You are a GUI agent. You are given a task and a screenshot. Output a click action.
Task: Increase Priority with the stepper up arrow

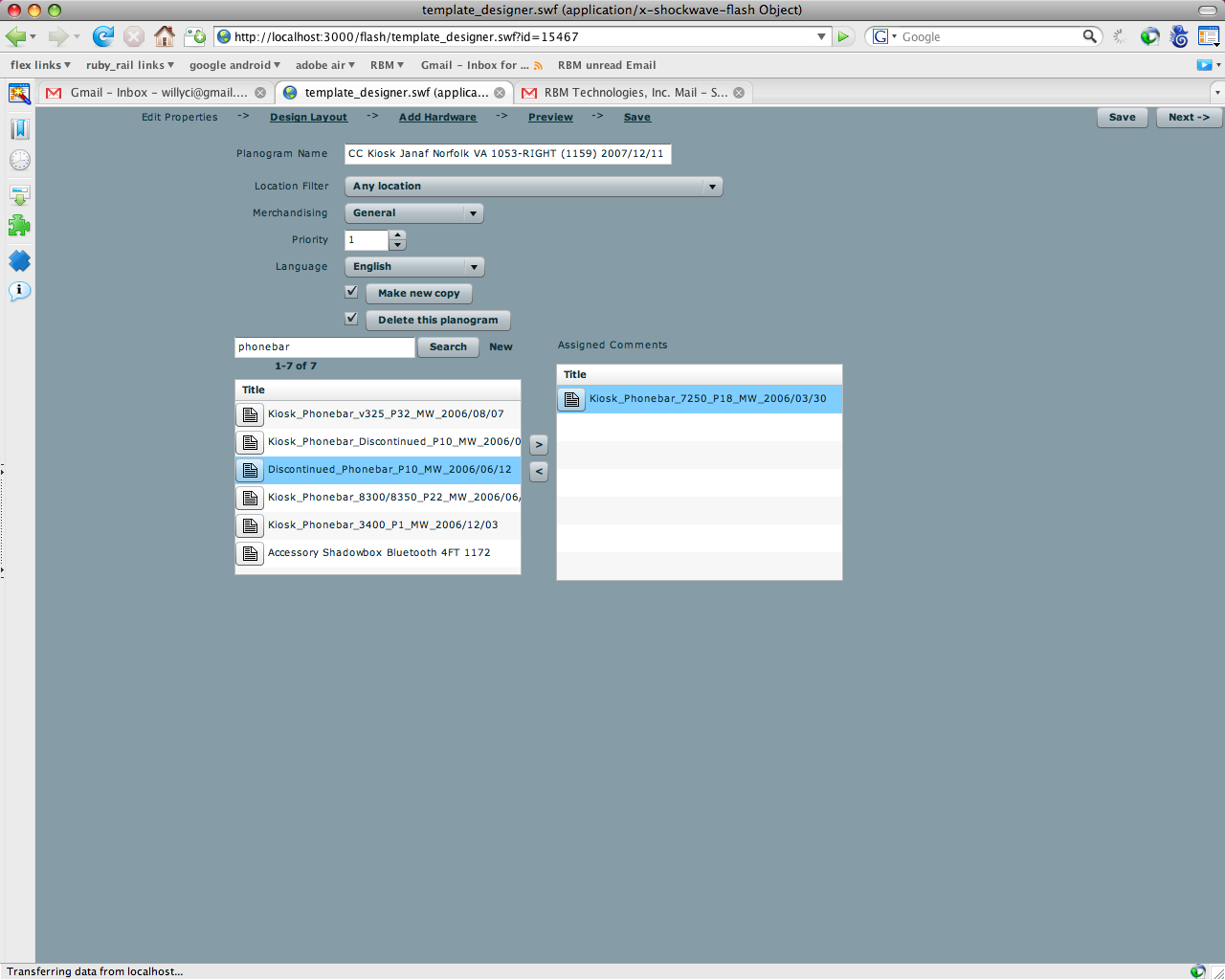point(397,235)
